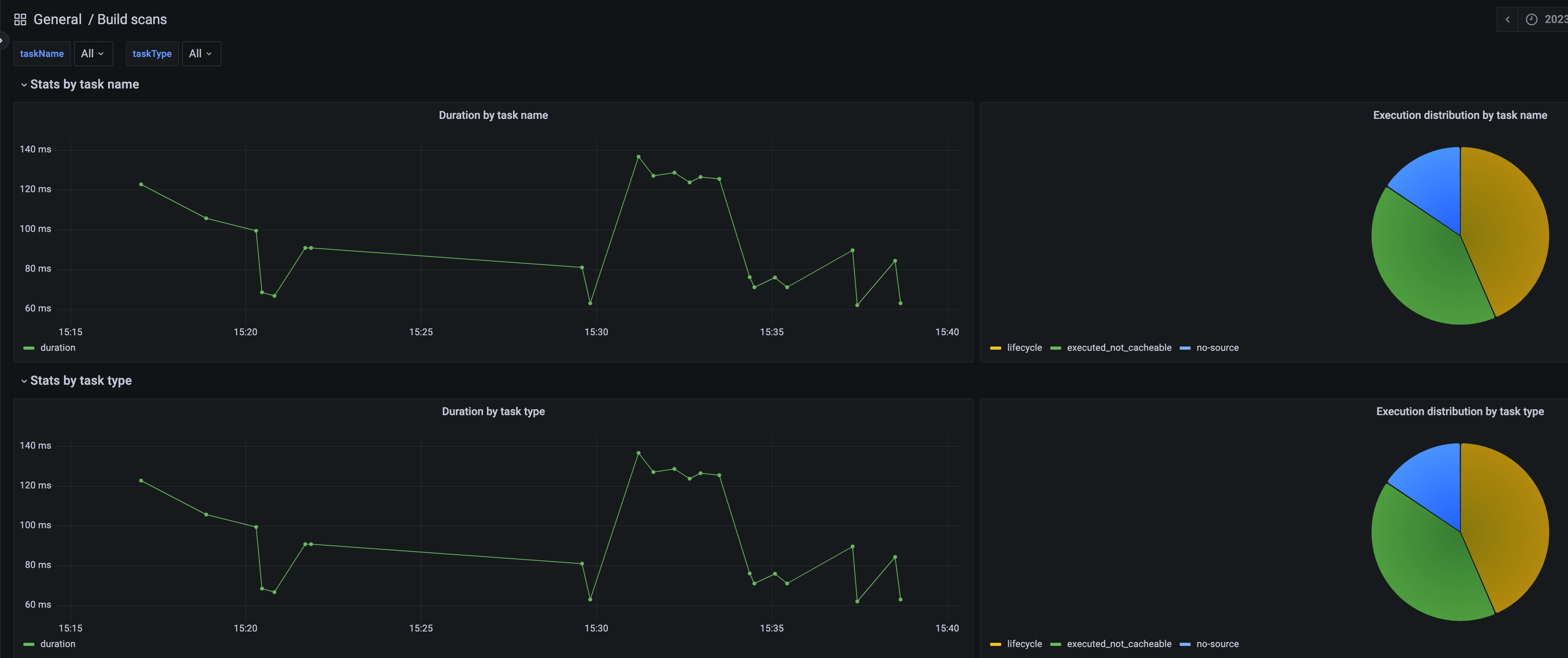1568x658 pixels.
Task: Open the taskName All dropdown
Action: pyautogui.click(x=93, y=53)
